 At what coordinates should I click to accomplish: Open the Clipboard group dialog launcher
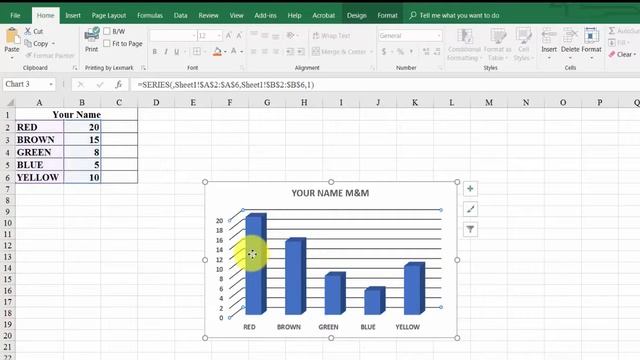coord(75,68)
